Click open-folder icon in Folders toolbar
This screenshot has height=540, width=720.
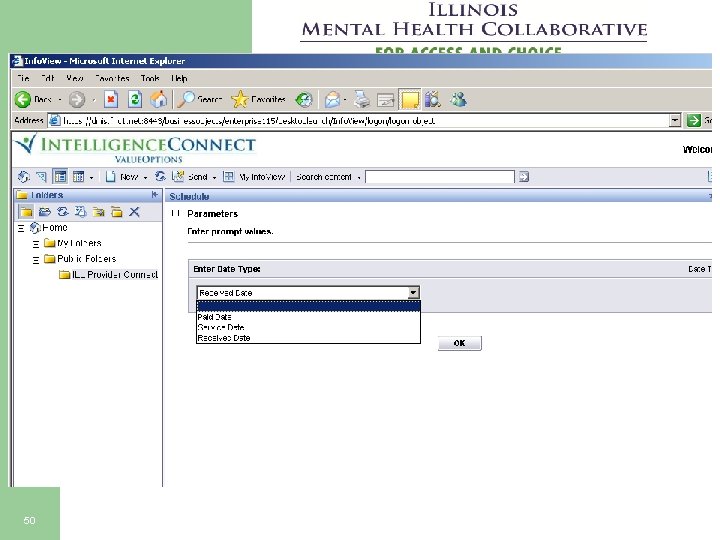45,212
